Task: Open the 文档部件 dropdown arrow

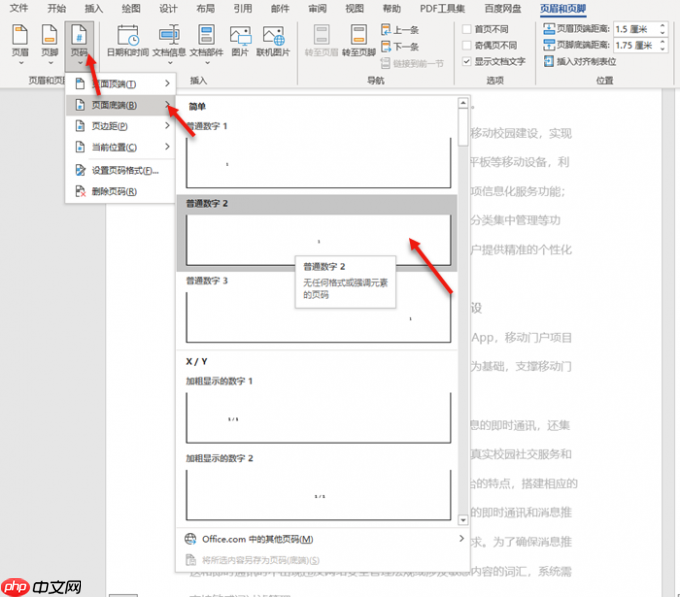Action: click(207, 63)
